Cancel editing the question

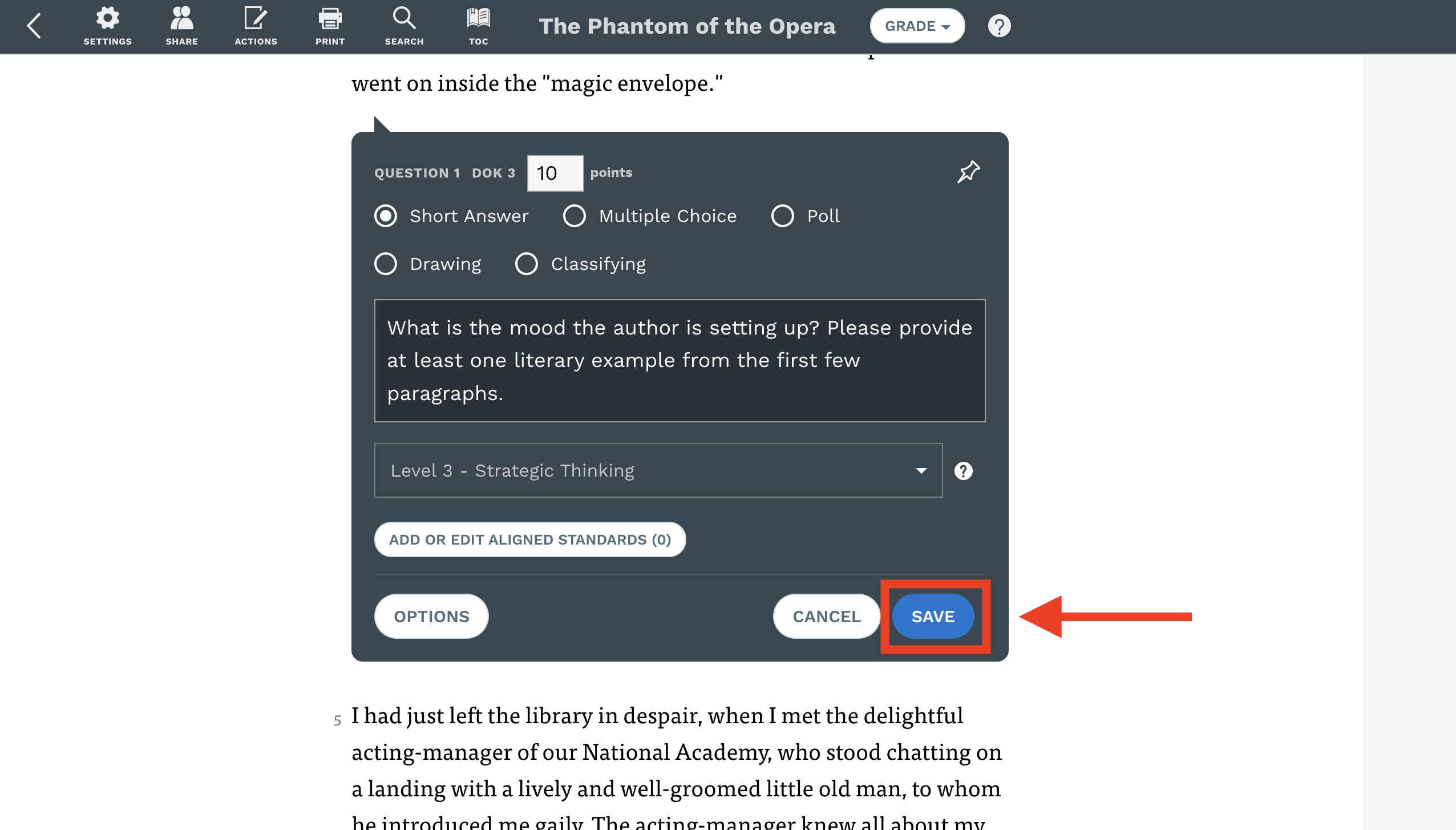coord(827,617)
